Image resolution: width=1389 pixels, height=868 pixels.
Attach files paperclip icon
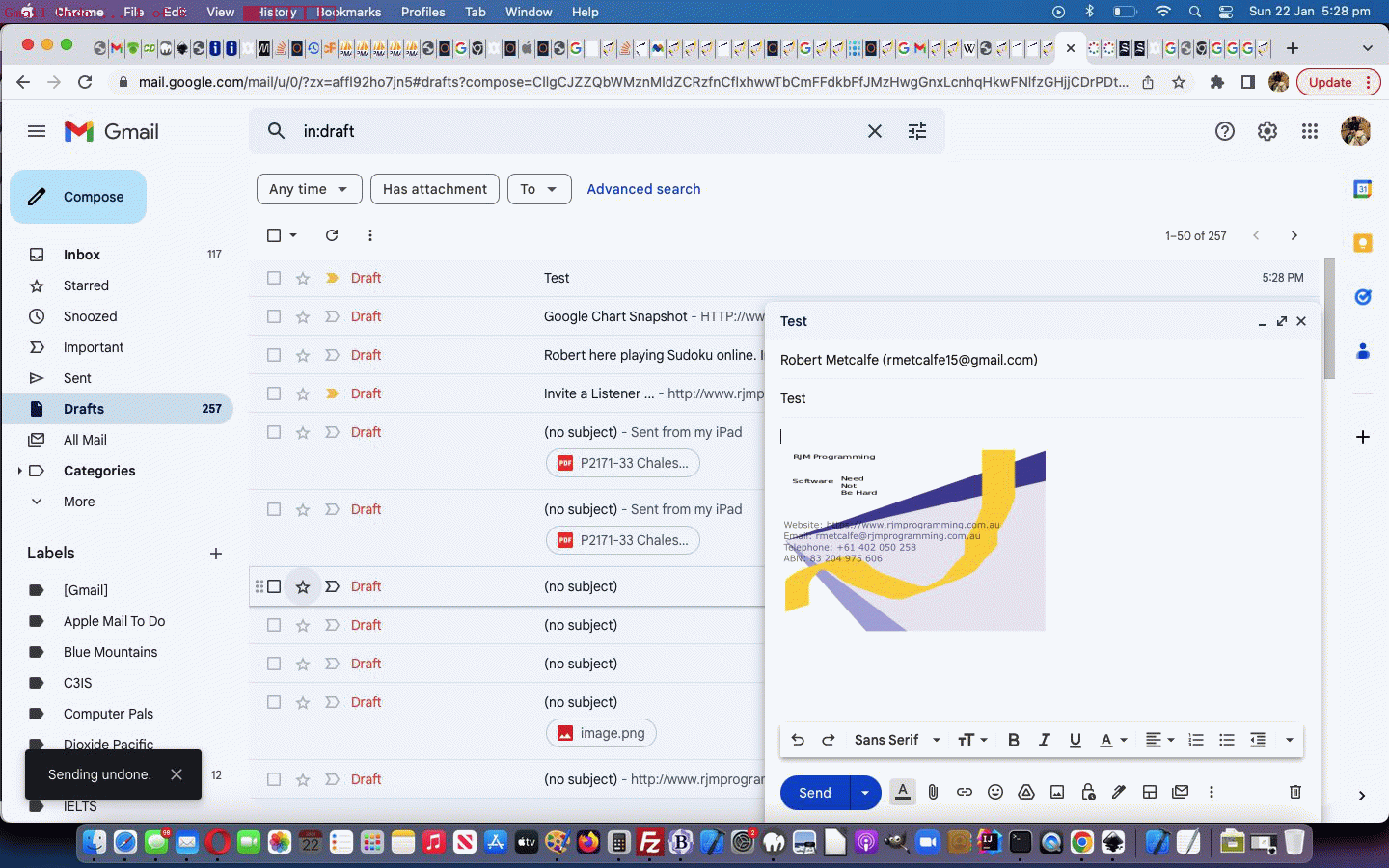934,792
